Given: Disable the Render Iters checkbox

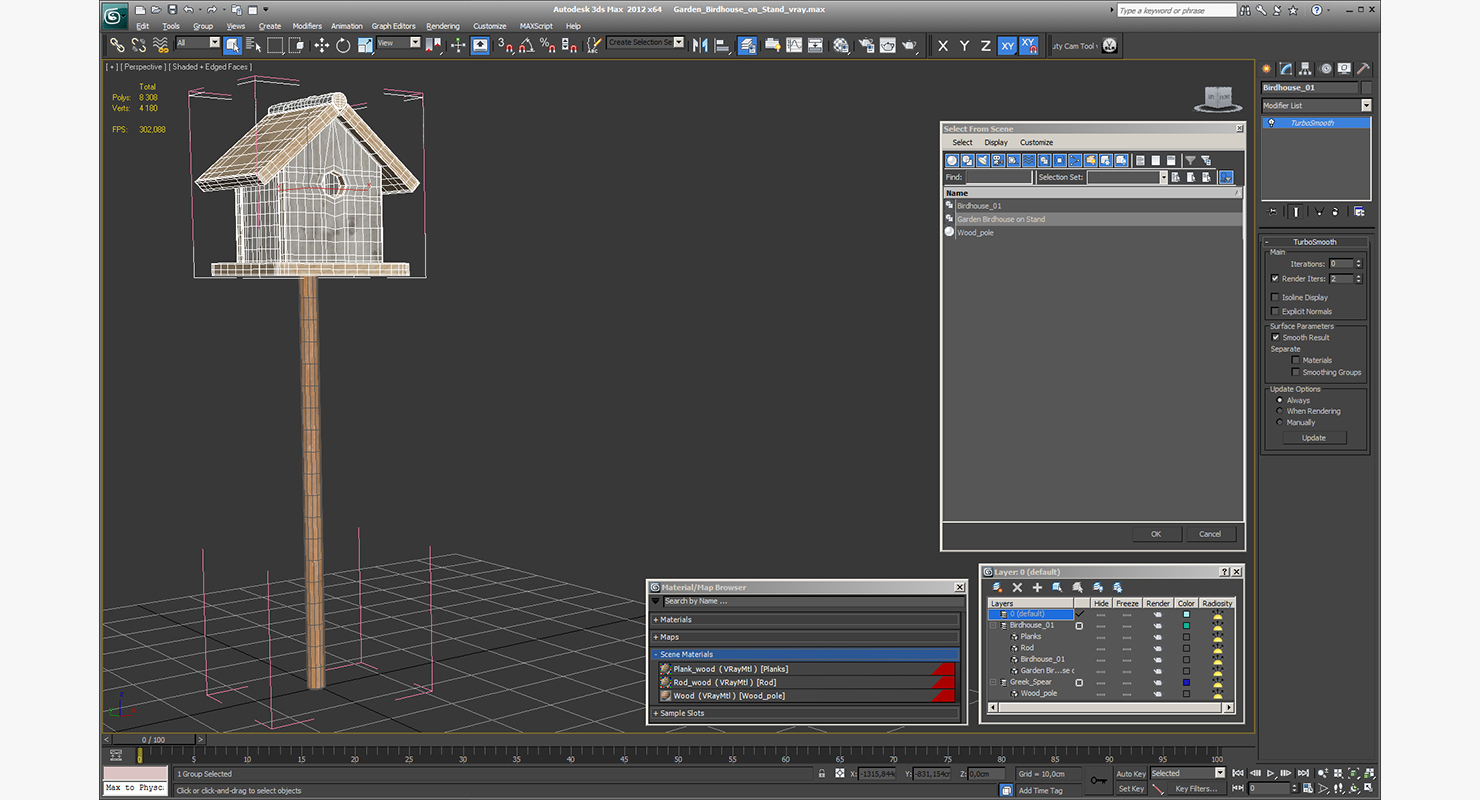Looking at the screenshot, I should click(1275, 278).
